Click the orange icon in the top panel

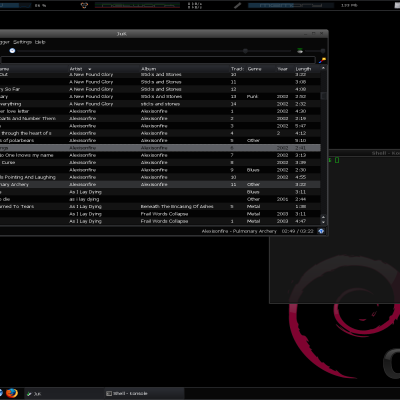pyautogui.click(x=84, y=5)
